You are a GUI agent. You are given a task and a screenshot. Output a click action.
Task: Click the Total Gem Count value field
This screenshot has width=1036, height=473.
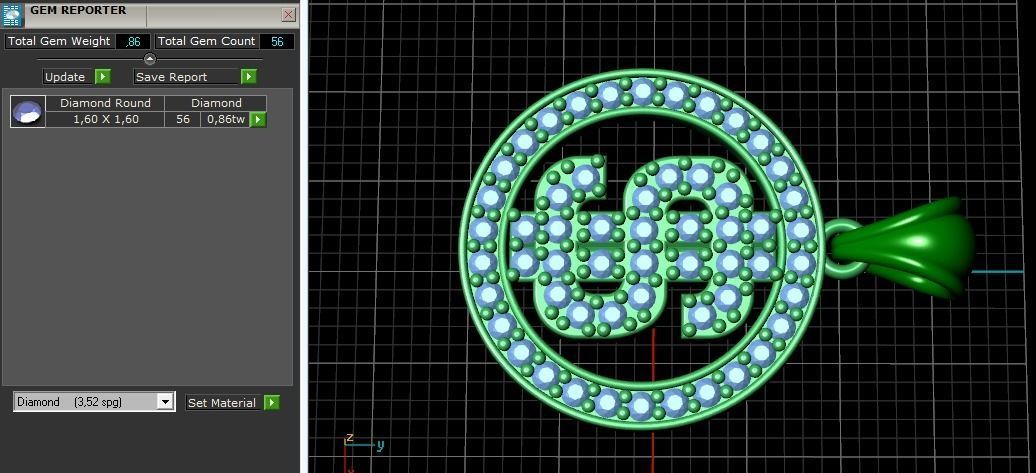[277, 42]
